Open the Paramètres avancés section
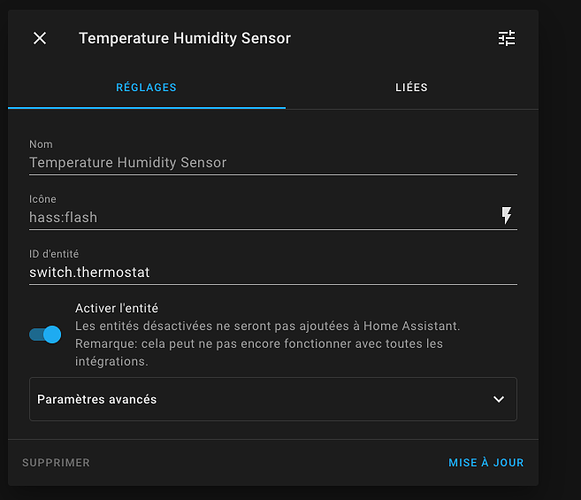This screenshot has height=500, width=581. (x=273, y=399)
